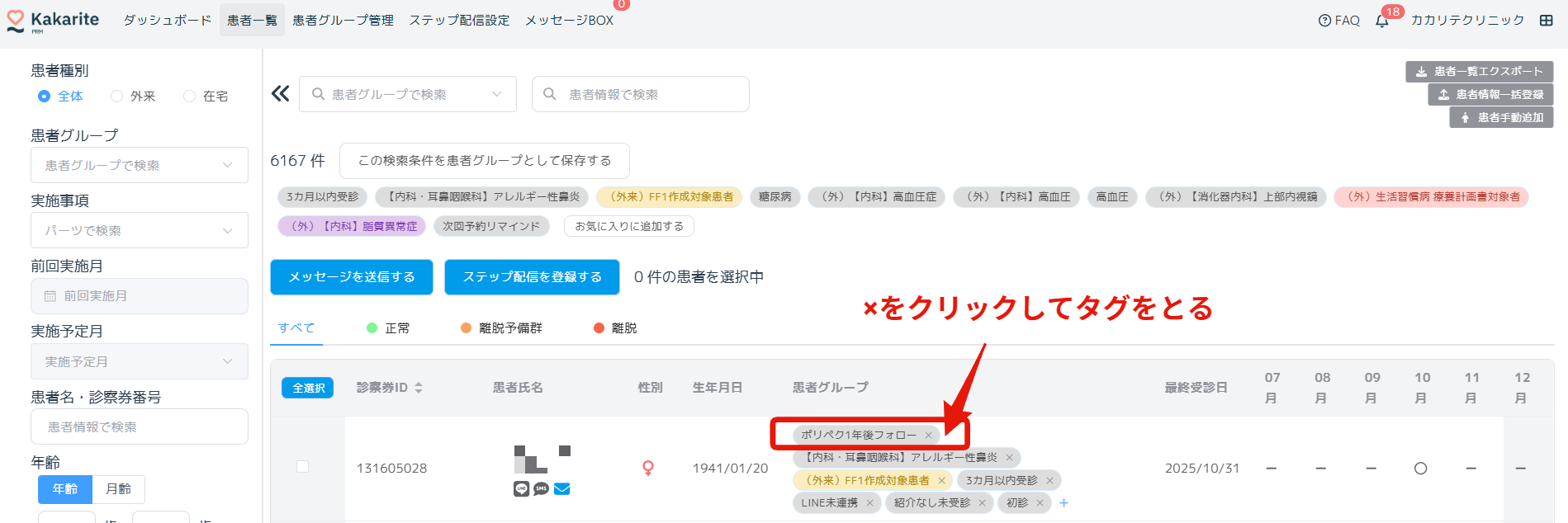Open メッセージBOX
Screen dimensions: 1568x523
(x=569, y=20)
